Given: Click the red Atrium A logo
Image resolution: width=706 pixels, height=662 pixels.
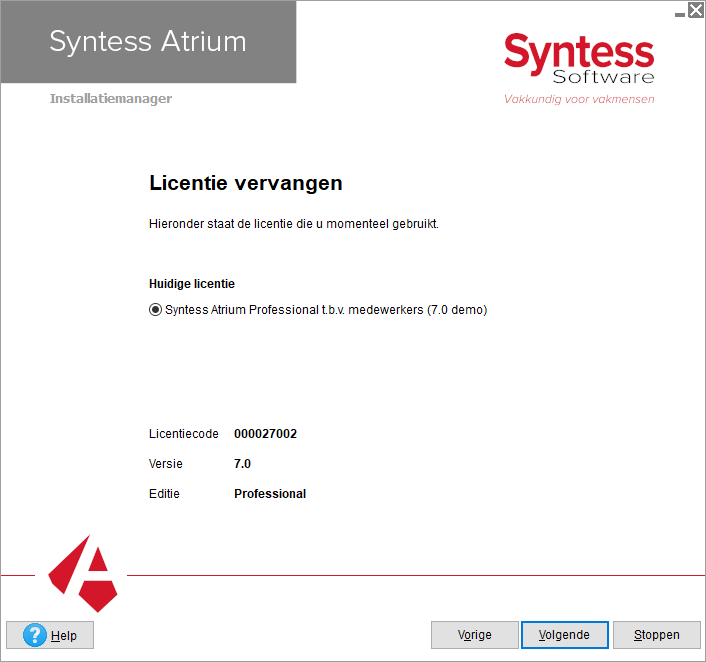Looking at the screenshot, I should coord(83,573).
